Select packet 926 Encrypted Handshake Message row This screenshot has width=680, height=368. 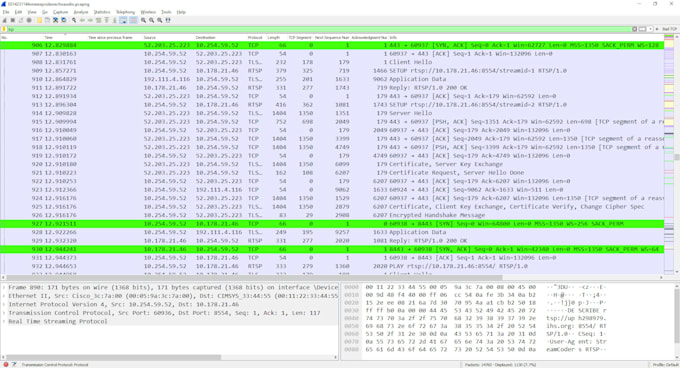point(332,215)
